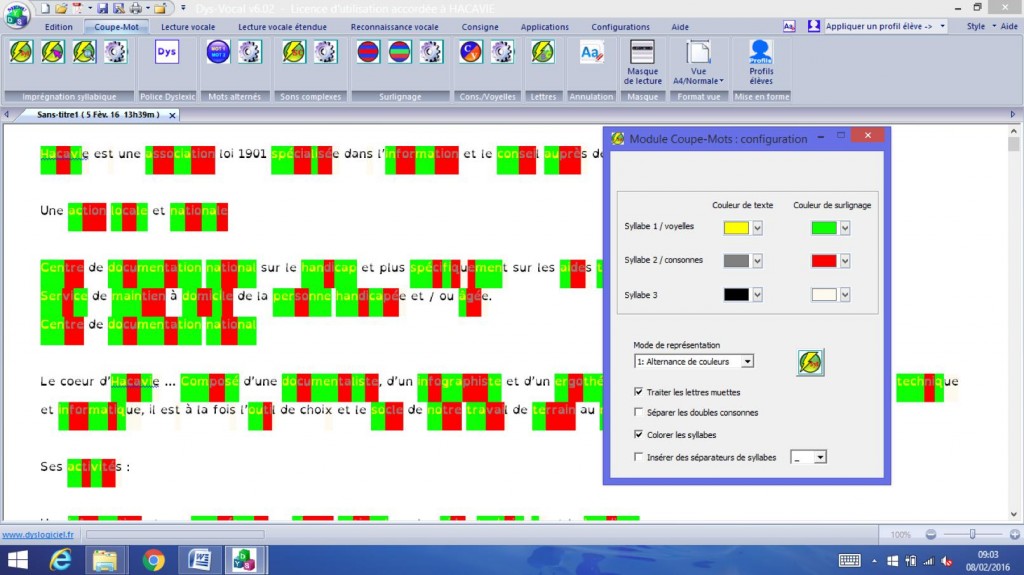Switch to the Lecture vocale tab

(x=187, y=27)
